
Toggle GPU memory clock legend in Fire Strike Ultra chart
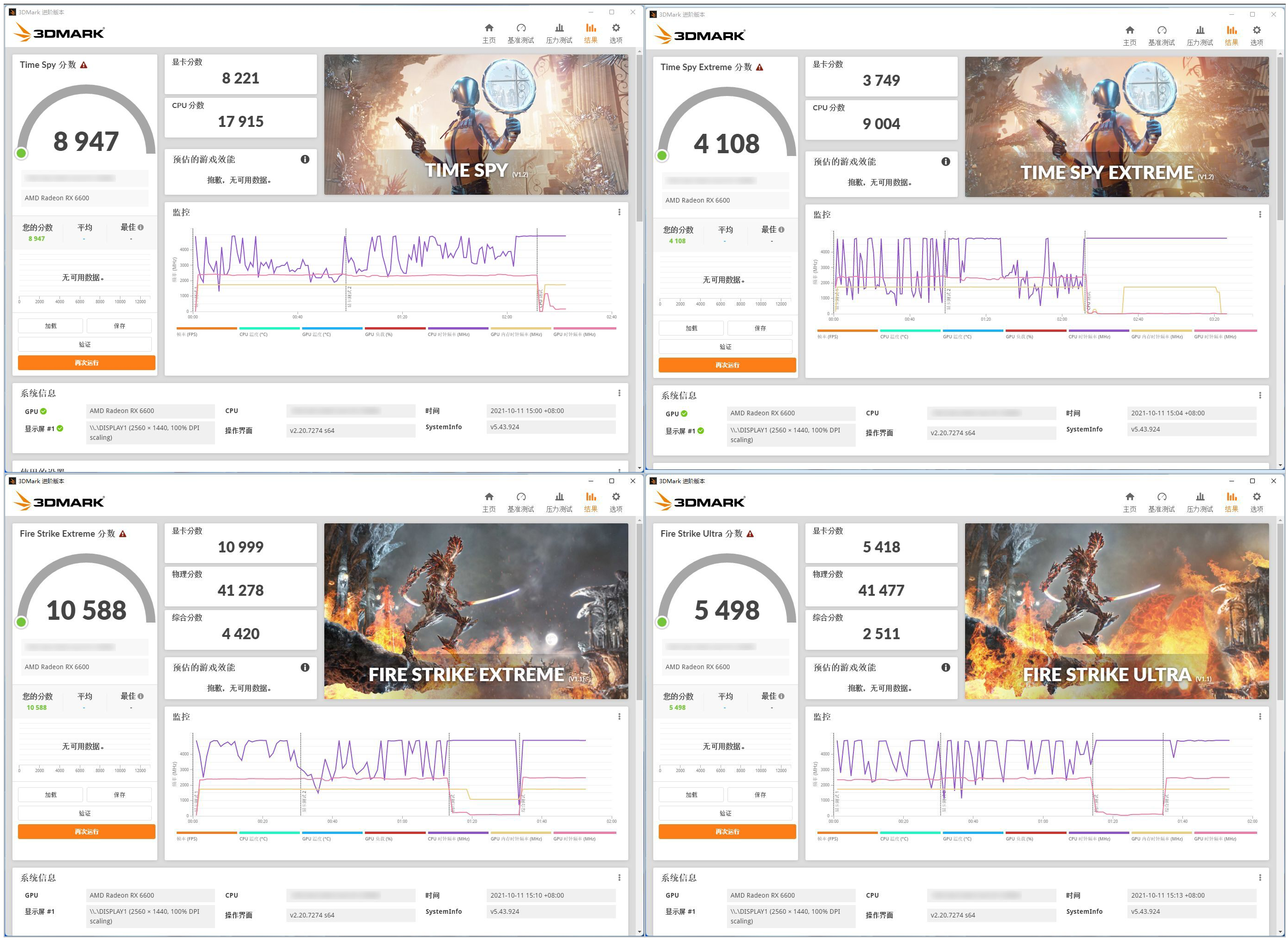(x=1162, y=836)
